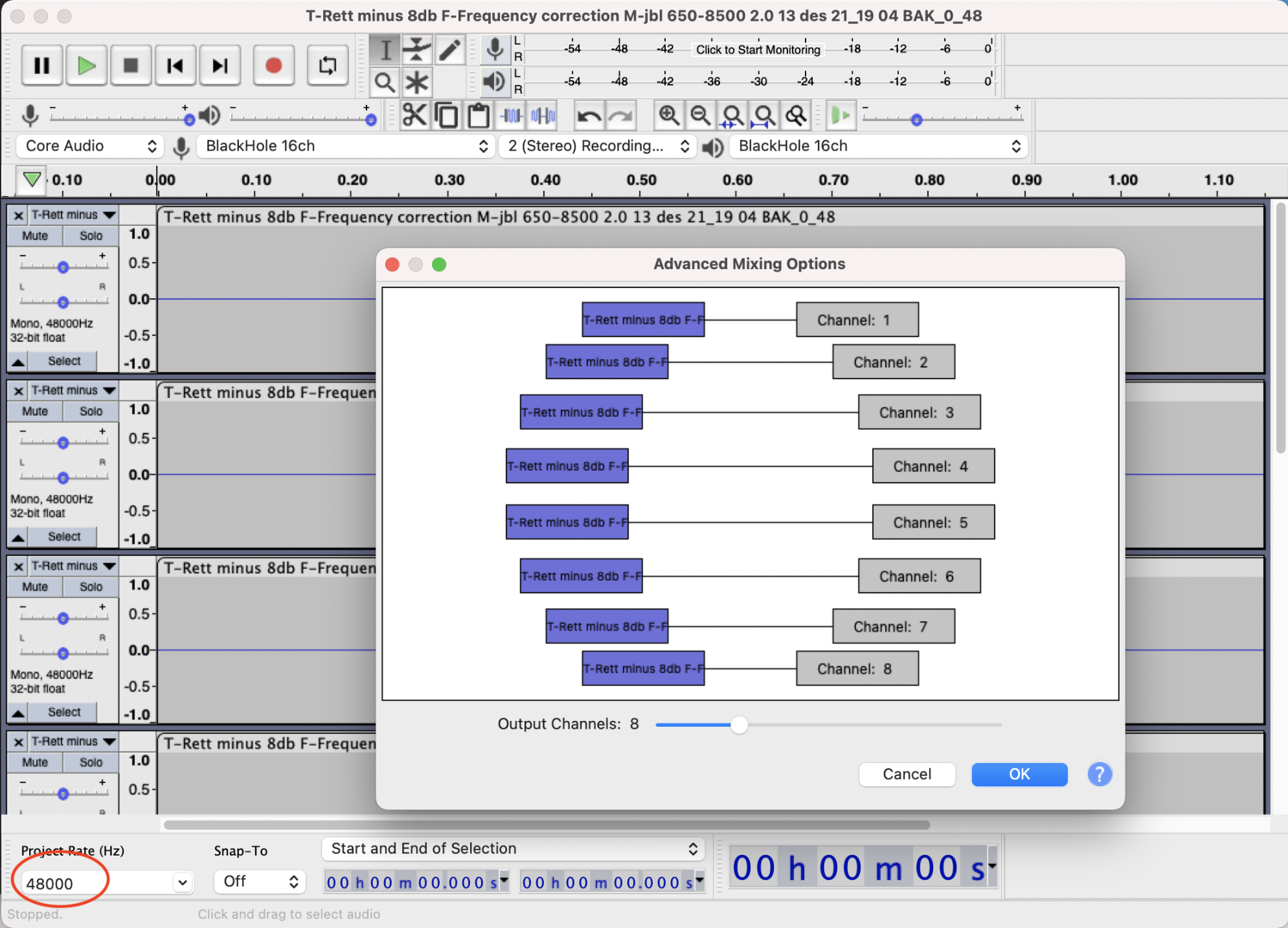Select Channel: 8 box in mixing dialog
The width and height of the screenshot is (1288, 928).
click(858, 669)
